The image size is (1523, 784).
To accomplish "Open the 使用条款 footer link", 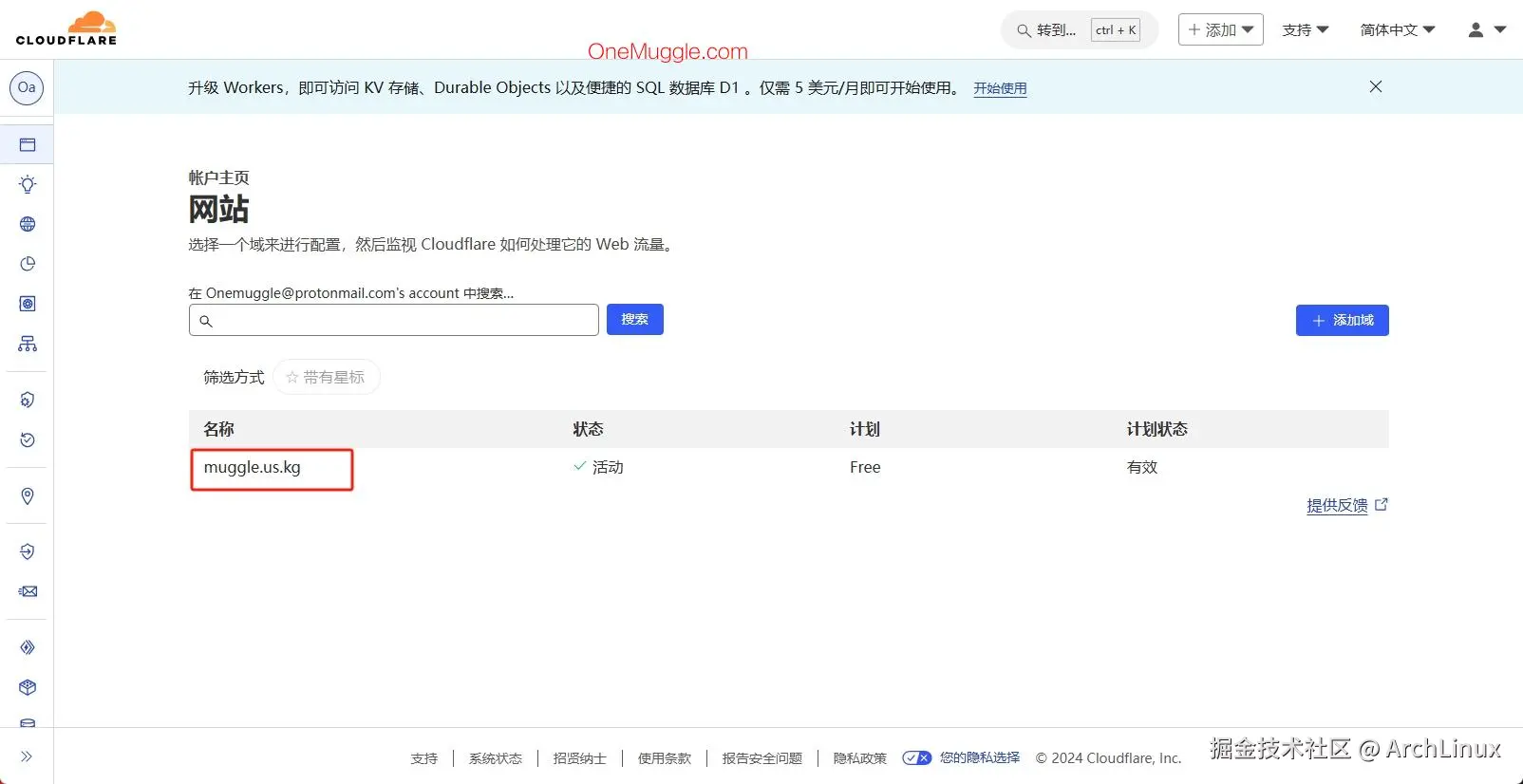I will [665, 758].
